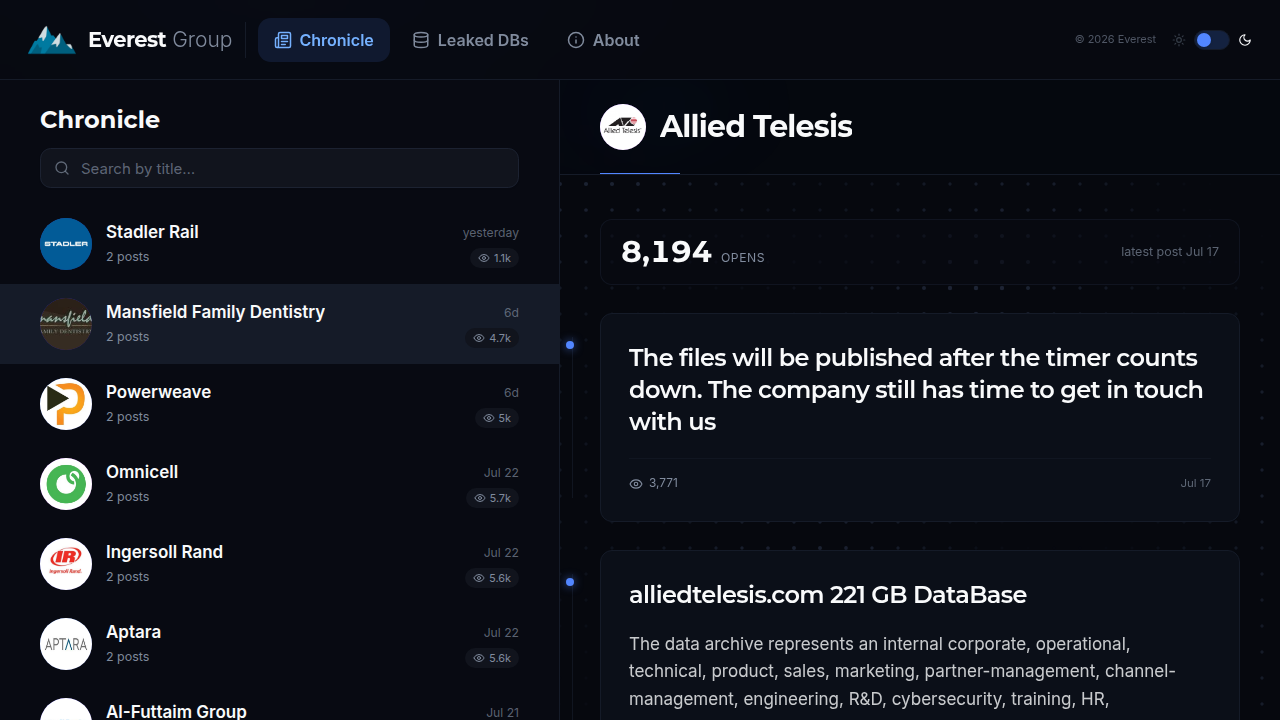The height and width of the screenshot is (720, 1280).
Task: Click the Powerweave logo icon
Action: (x=66, y=404)
